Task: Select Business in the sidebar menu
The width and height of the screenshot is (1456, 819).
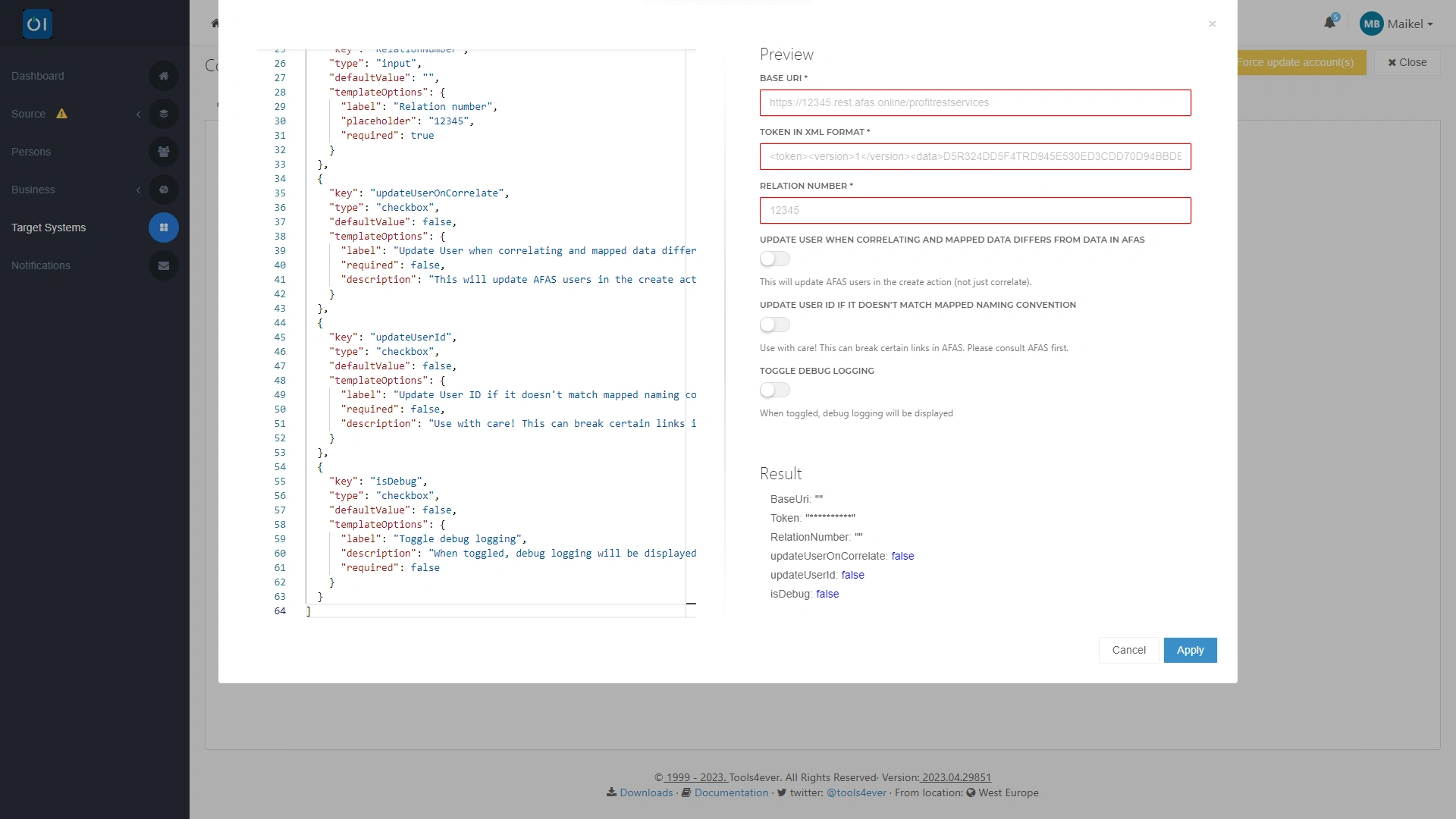Action: (33, 190)
